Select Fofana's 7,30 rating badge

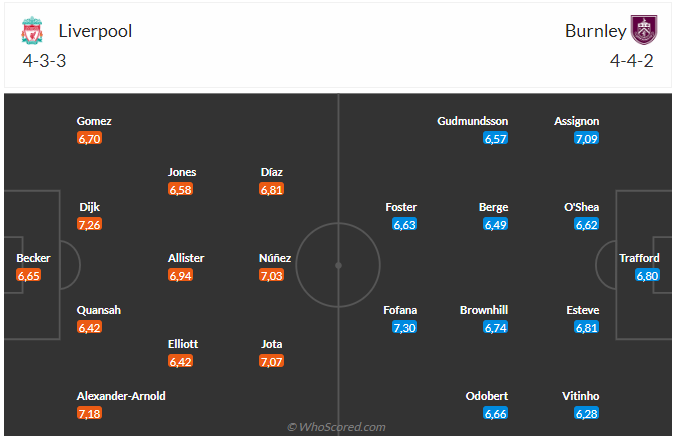tap(405, 327)
